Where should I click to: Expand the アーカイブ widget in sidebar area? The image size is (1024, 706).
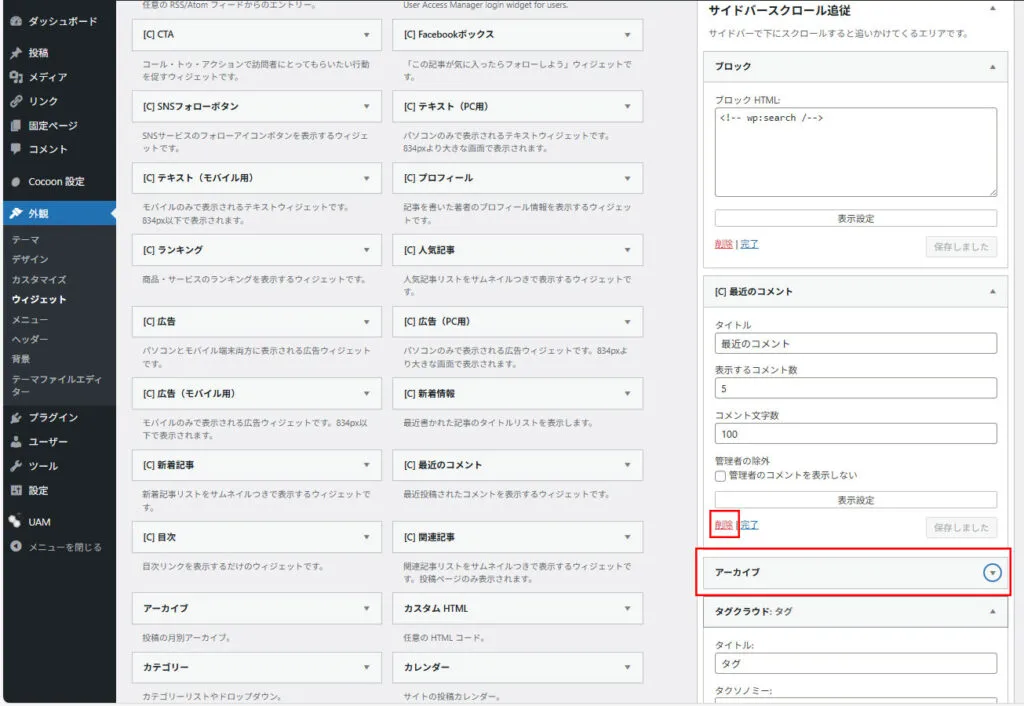991,573
